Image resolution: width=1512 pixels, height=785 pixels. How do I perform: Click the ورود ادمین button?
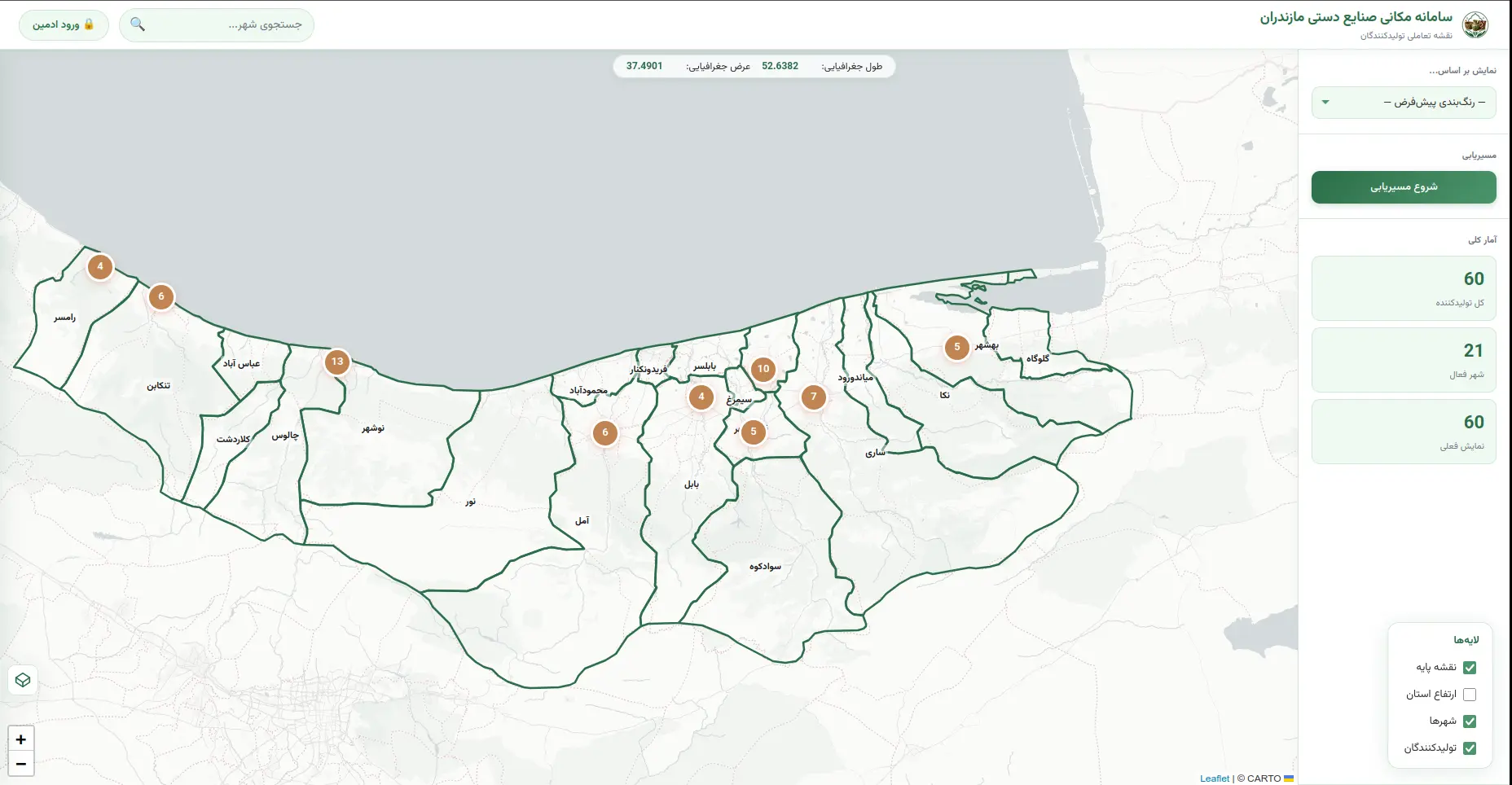click(x=64, y=25)
